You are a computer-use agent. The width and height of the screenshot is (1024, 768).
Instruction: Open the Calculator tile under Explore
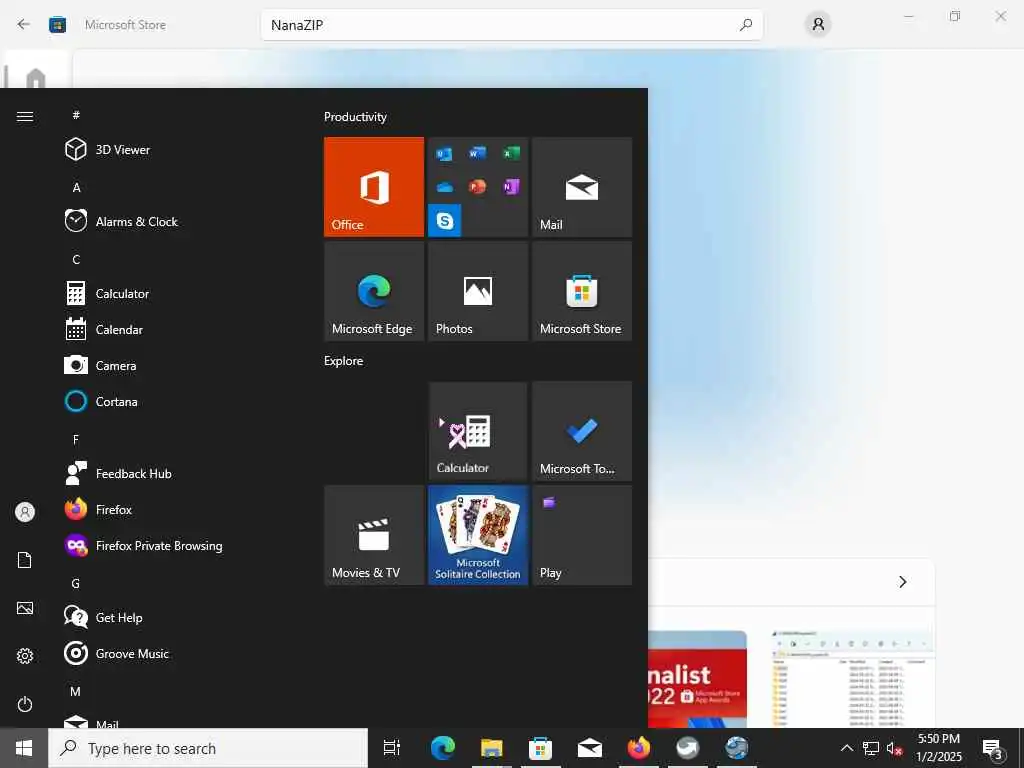click(x=478, y=431)
